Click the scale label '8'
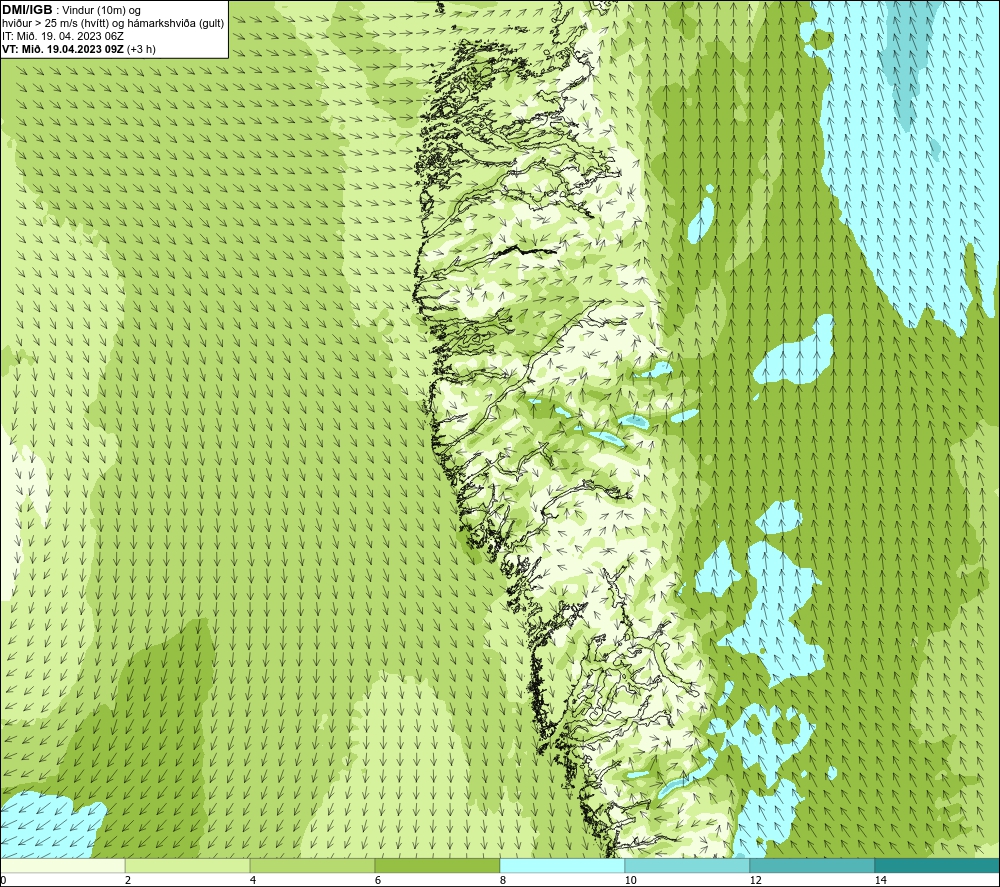 503,880
